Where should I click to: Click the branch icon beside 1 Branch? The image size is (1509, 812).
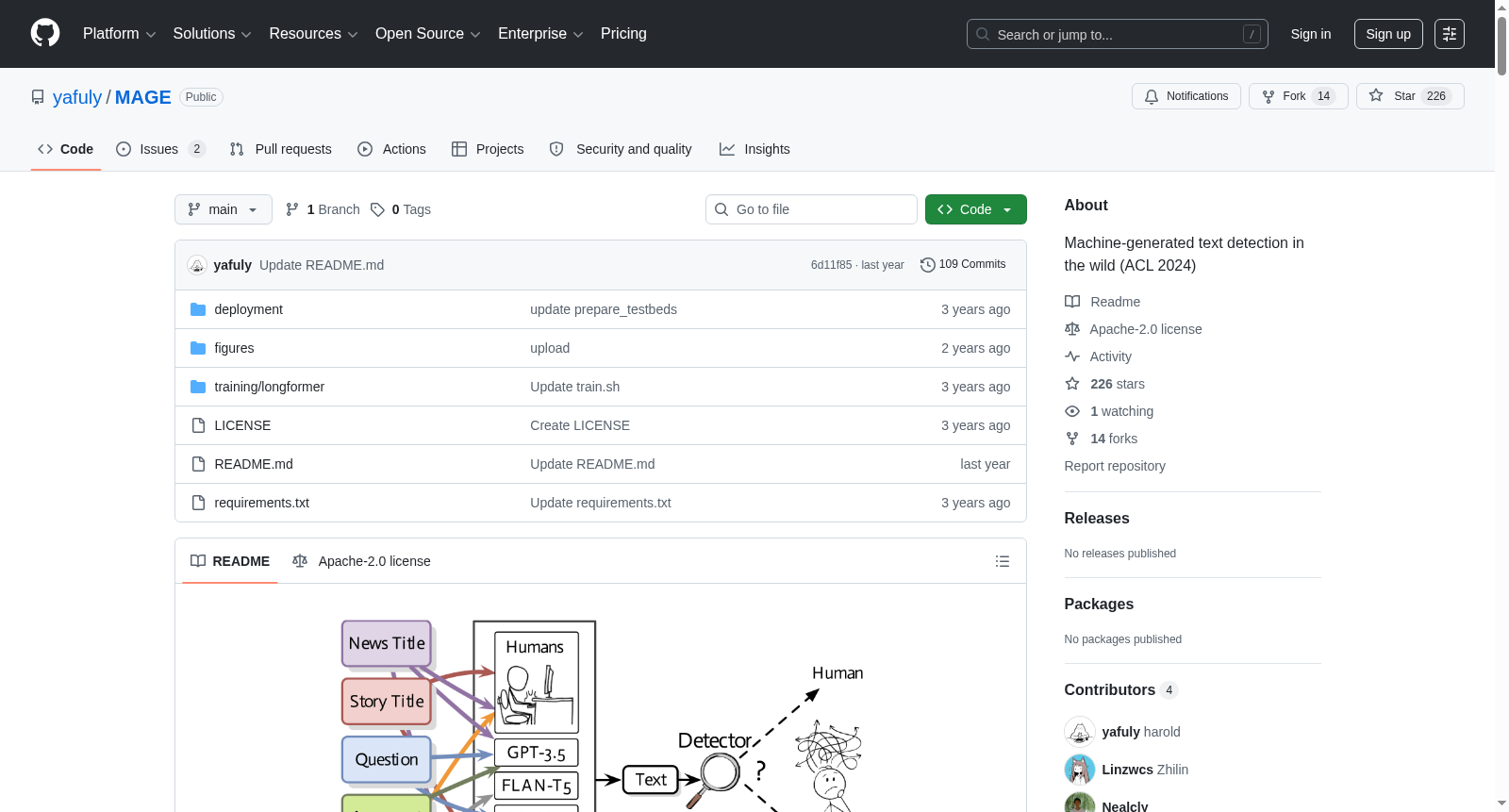(292, 209)
